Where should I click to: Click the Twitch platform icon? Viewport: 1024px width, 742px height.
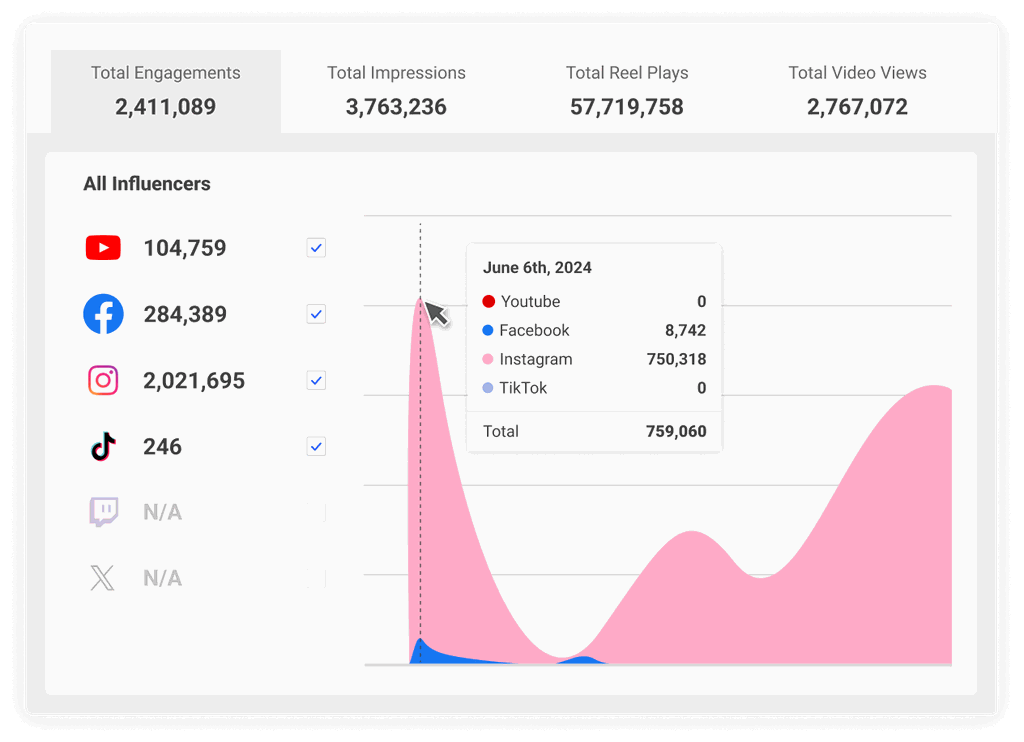[103, 513]
